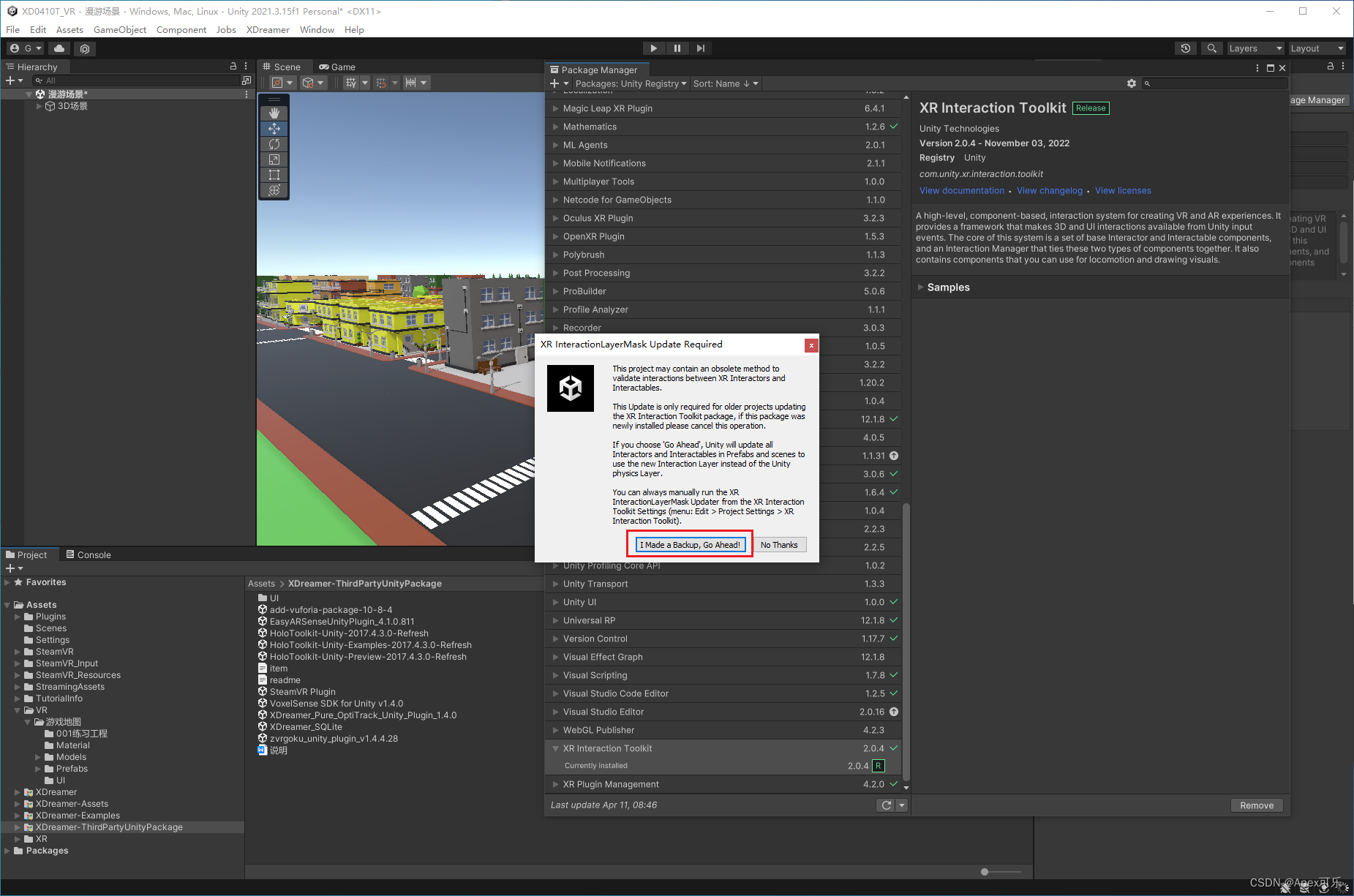Open the Sort: Name dropdown
1354x896 pixels.
726,83
